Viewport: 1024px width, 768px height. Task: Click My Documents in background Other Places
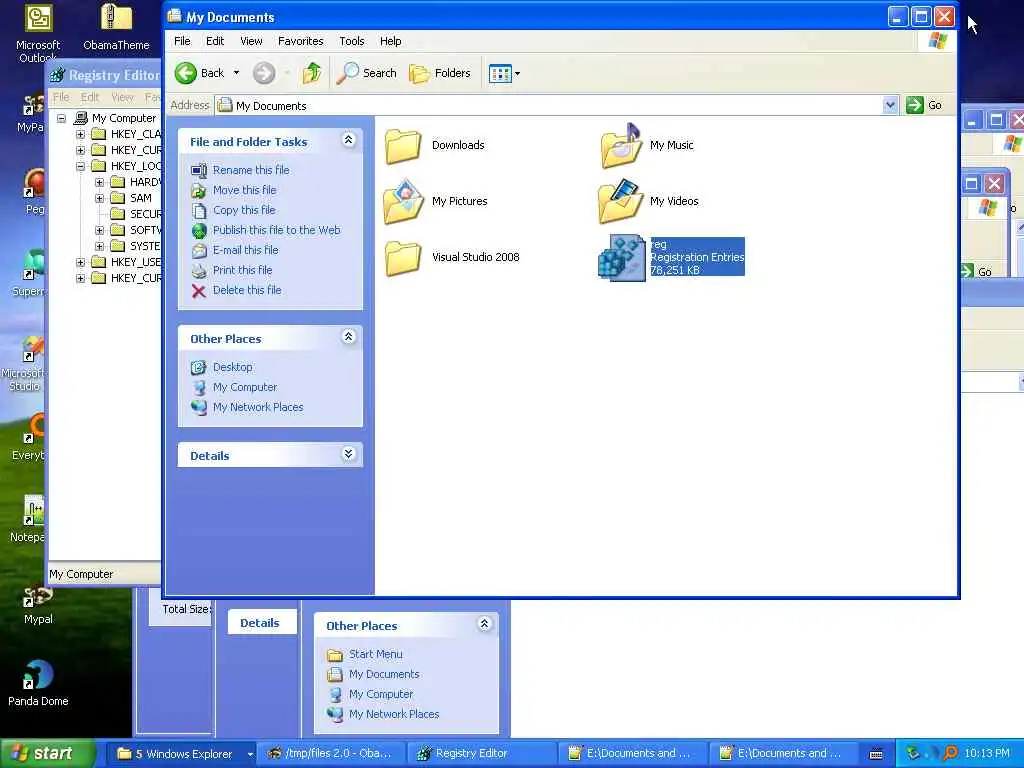[x=384, y=674]
